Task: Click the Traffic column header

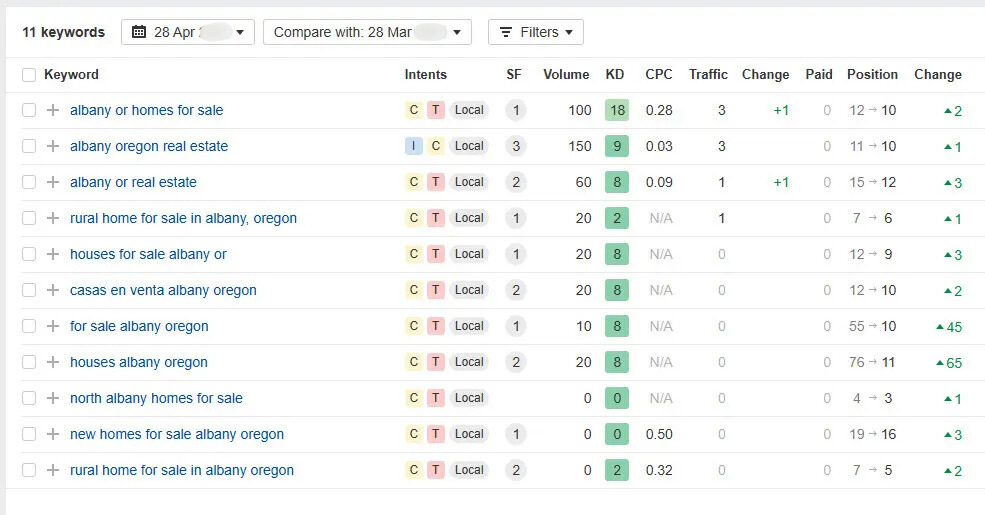Action: tap(708, 74)
